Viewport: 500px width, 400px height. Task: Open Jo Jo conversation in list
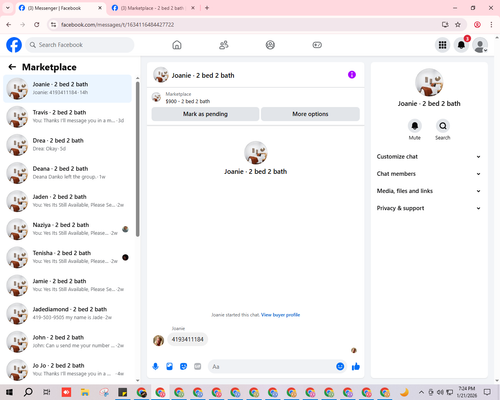[67, 369]
